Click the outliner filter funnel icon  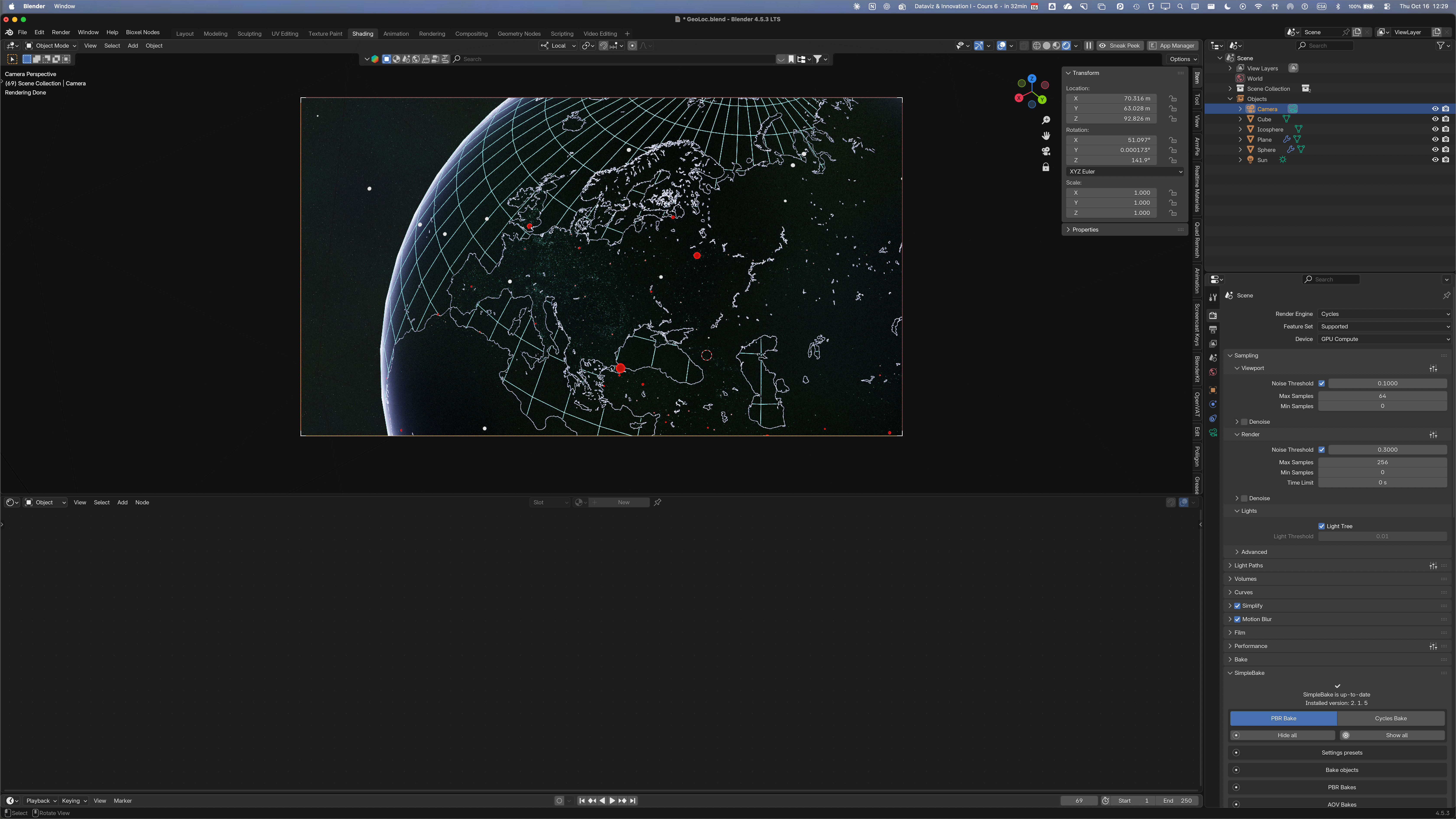1441,46
